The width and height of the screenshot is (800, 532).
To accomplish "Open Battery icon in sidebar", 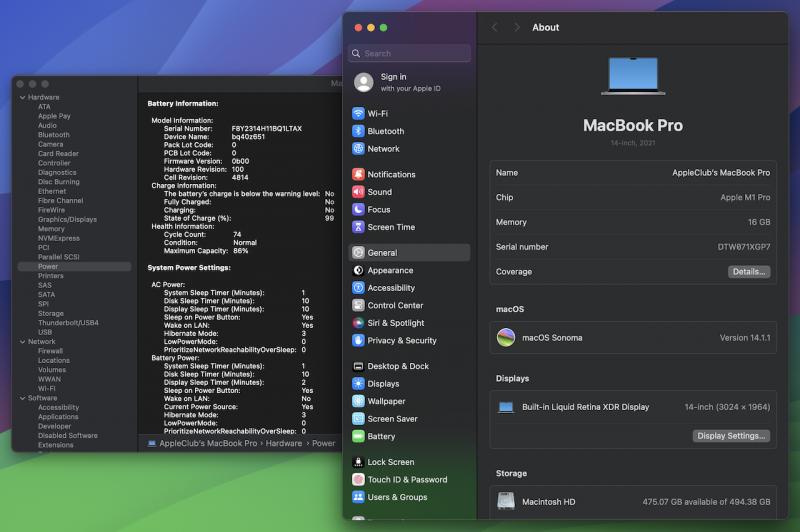I will tap(358, 436).
